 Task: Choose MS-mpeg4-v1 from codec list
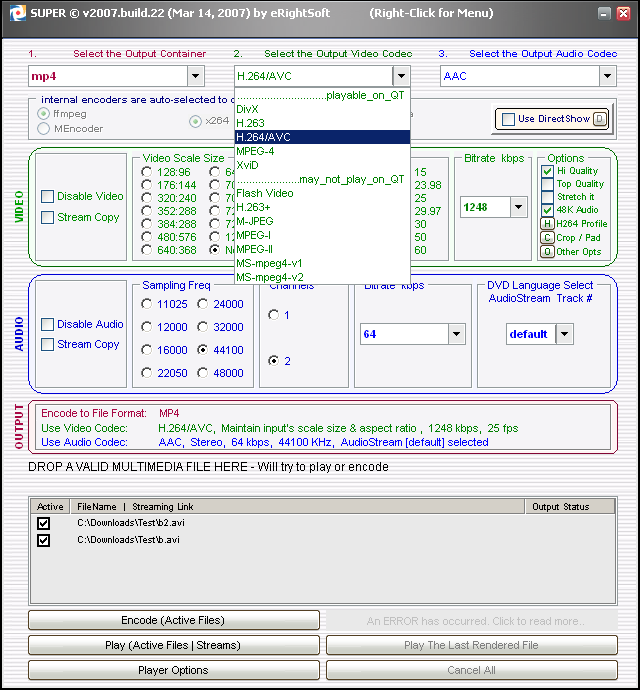point(323,264)
